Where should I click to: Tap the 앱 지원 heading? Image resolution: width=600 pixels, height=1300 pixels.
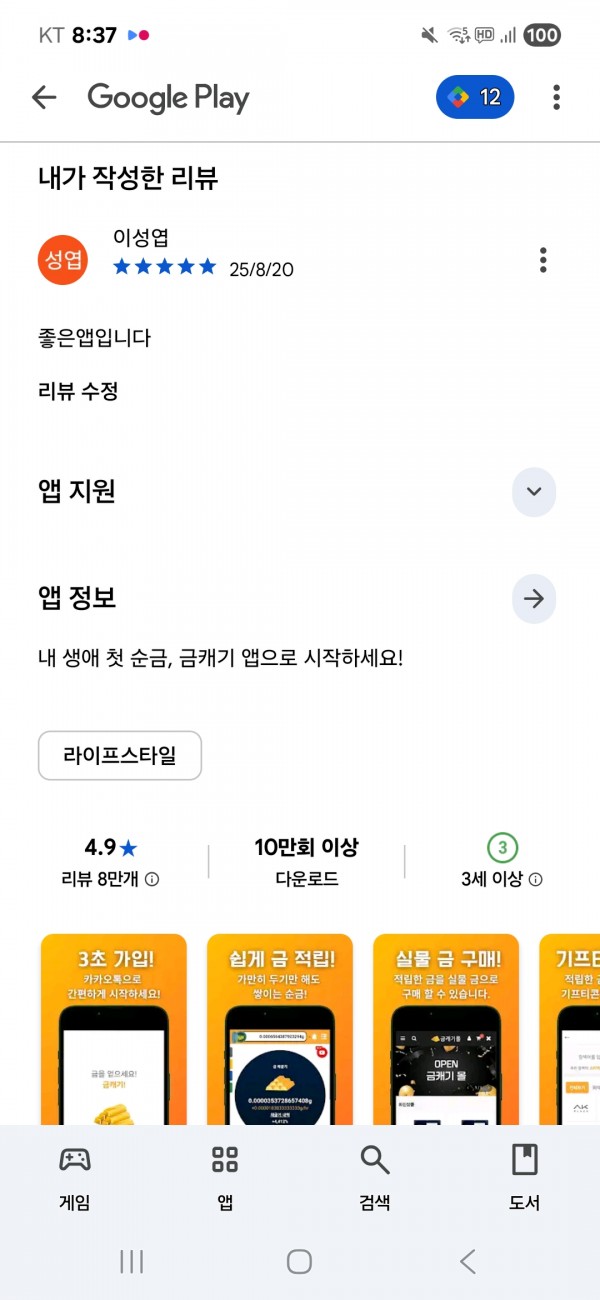[x=77, y=492]
